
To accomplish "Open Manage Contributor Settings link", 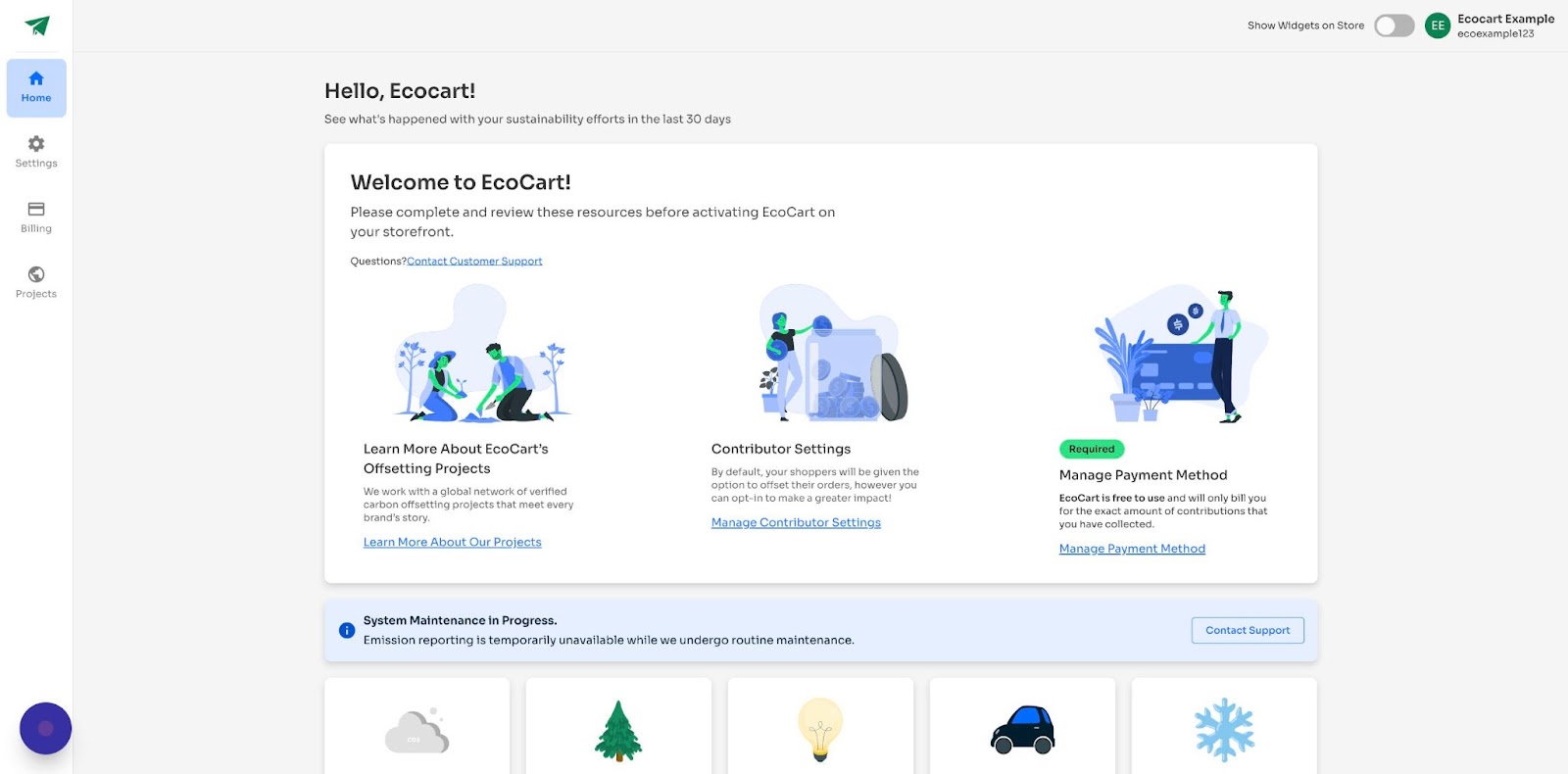I will (x=796, y=522).
